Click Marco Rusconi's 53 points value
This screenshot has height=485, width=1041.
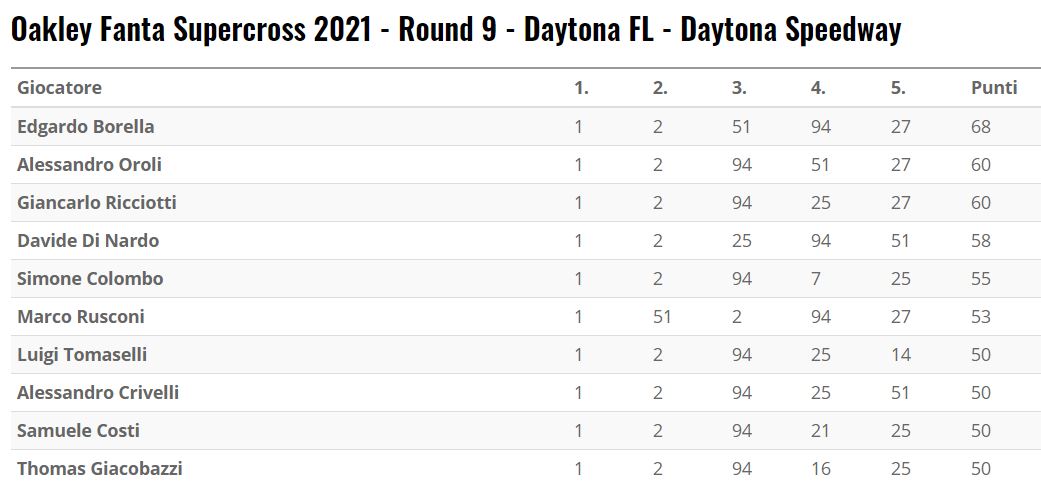point(980,317)
